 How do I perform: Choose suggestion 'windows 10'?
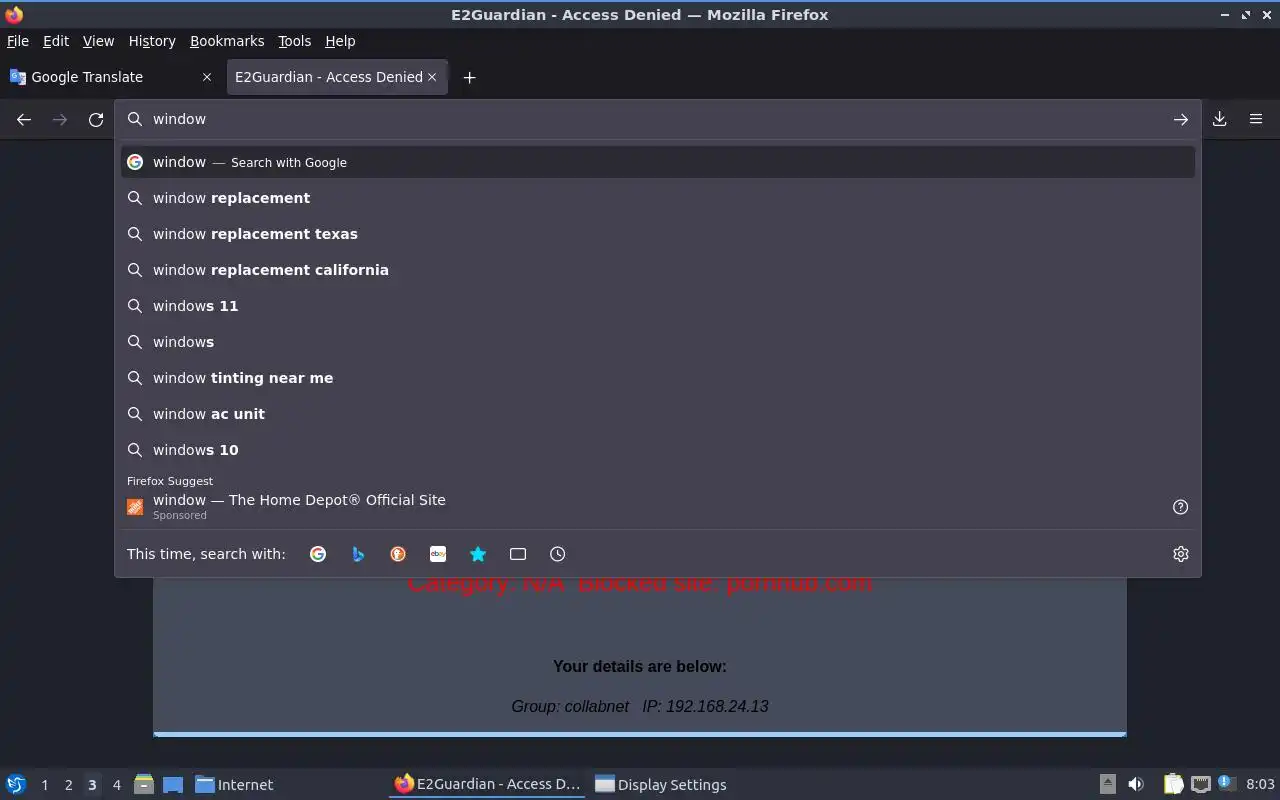coord(658,450)
